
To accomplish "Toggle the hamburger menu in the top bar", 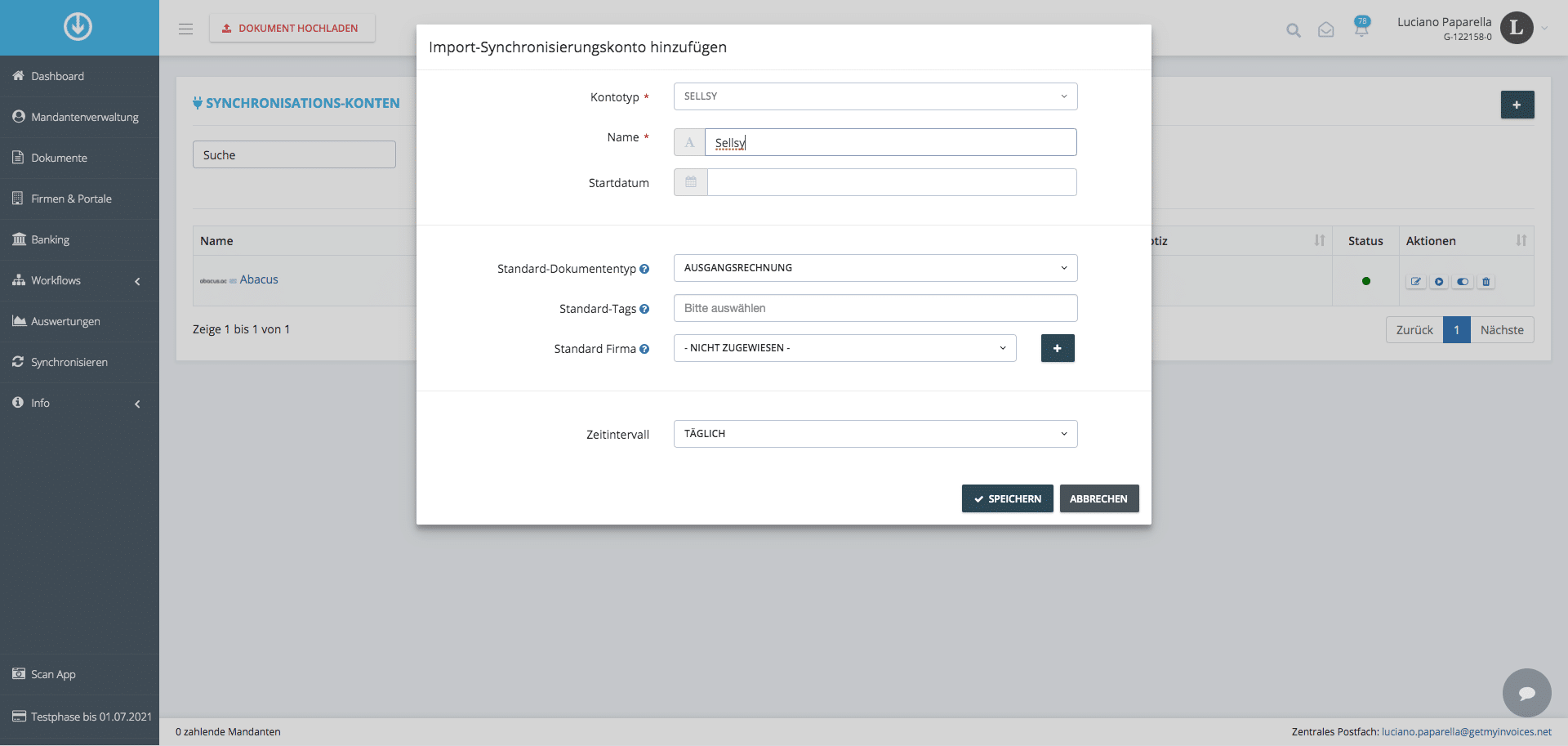I will pos(186,29).
